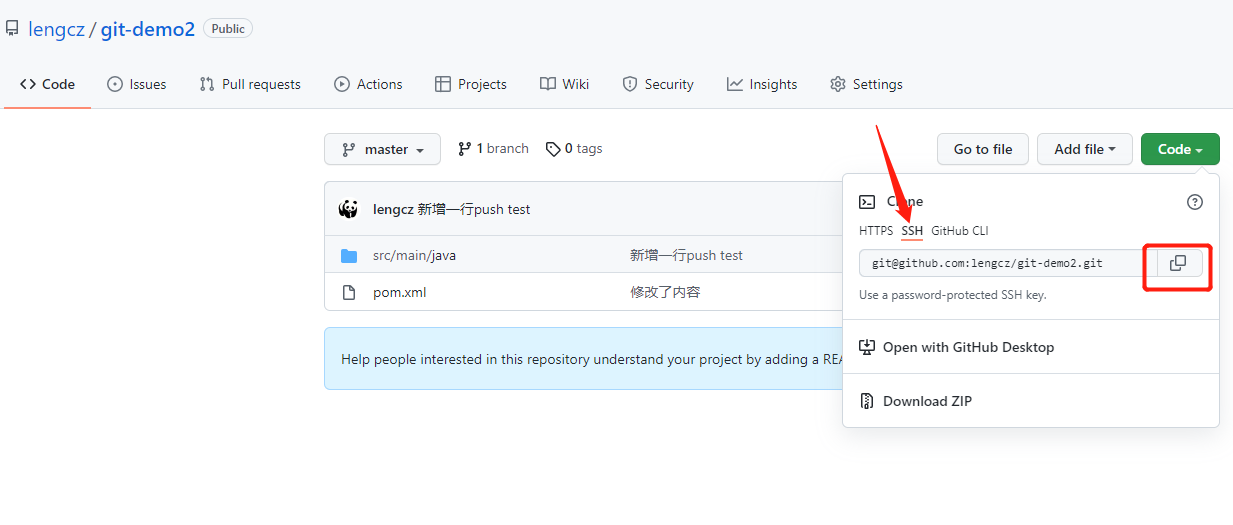Open the src/main/java folder
The width and height of the screenshot is (1233, 525).
(414, 255)
